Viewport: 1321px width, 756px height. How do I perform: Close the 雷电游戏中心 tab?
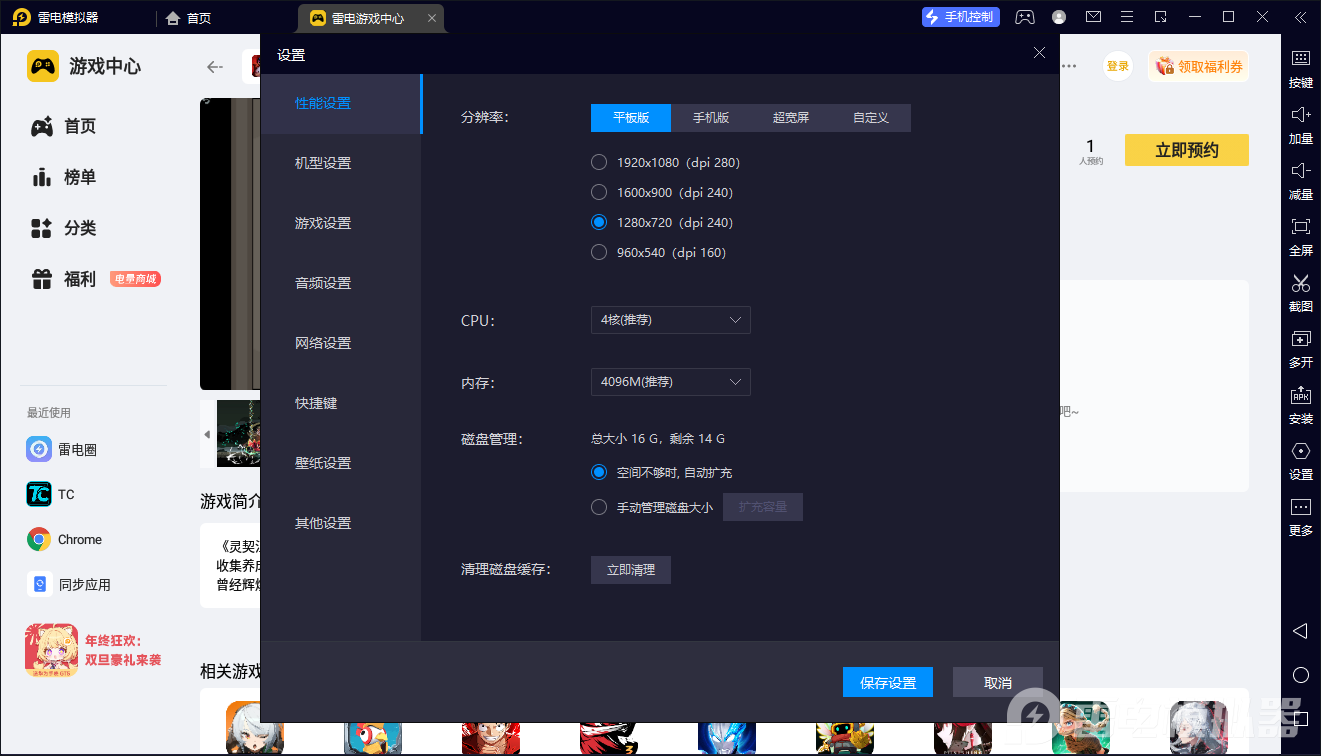tap(431, 18)
